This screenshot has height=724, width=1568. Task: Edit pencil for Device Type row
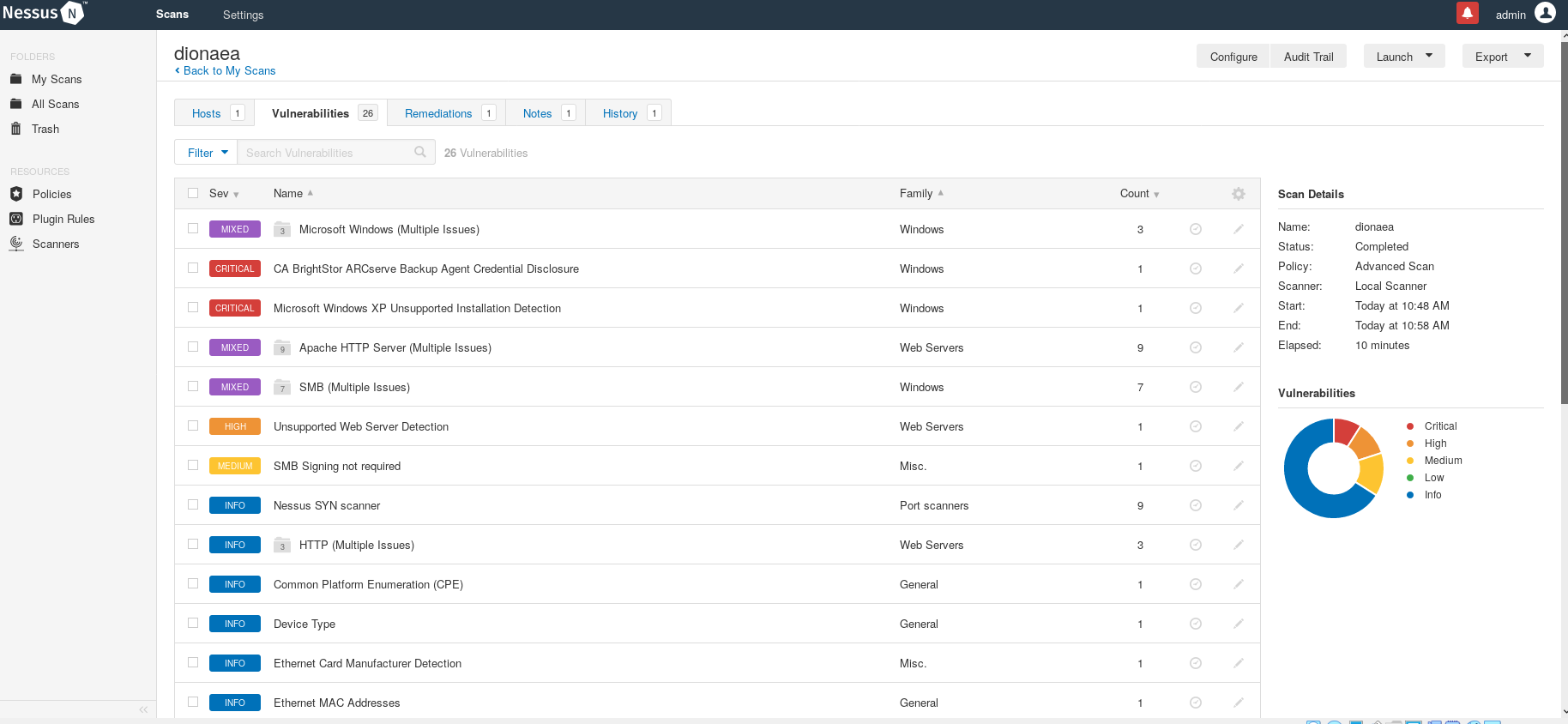[1239, 624]
